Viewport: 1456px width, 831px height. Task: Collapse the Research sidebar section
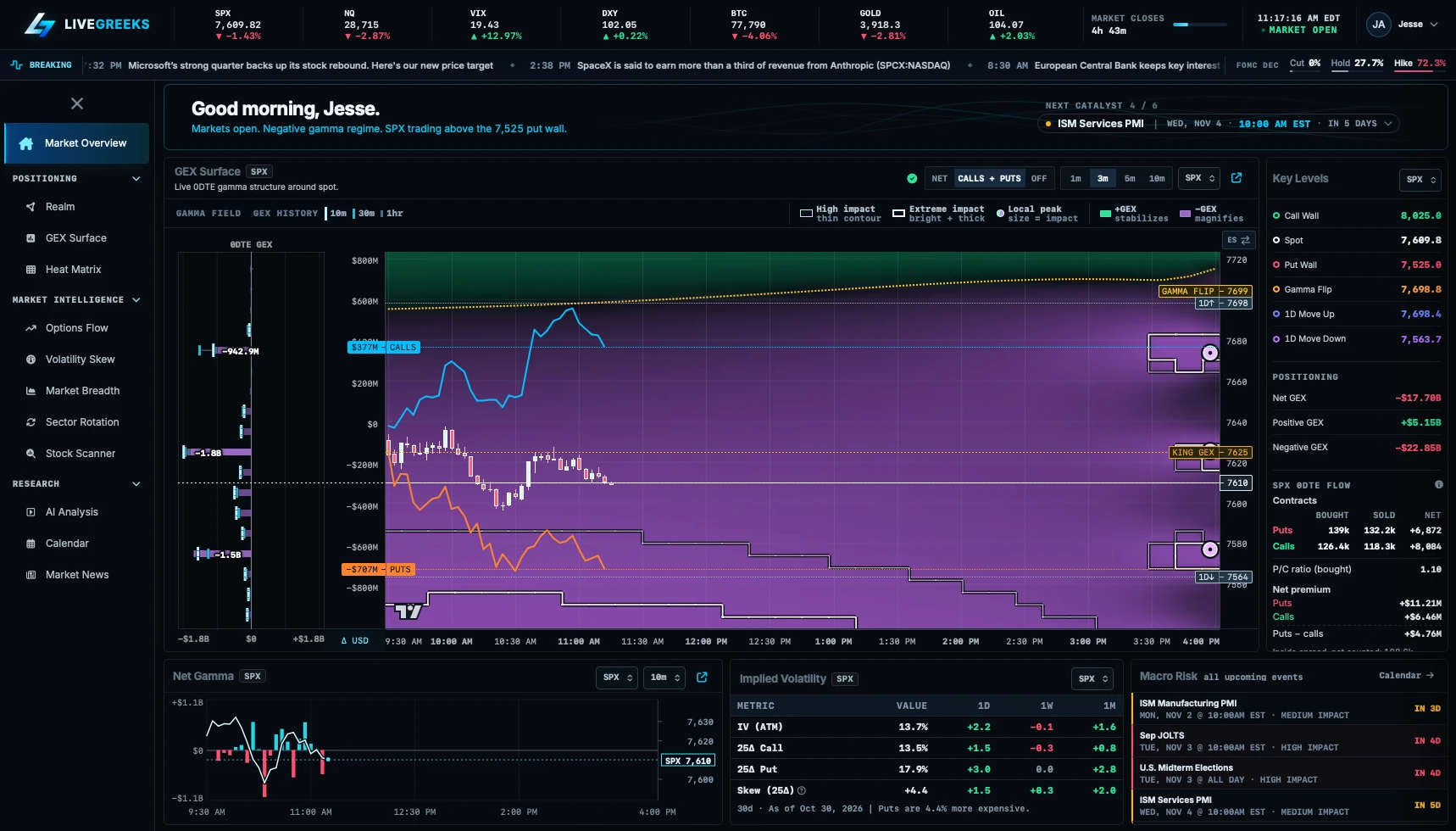click(x=76, y=484)
